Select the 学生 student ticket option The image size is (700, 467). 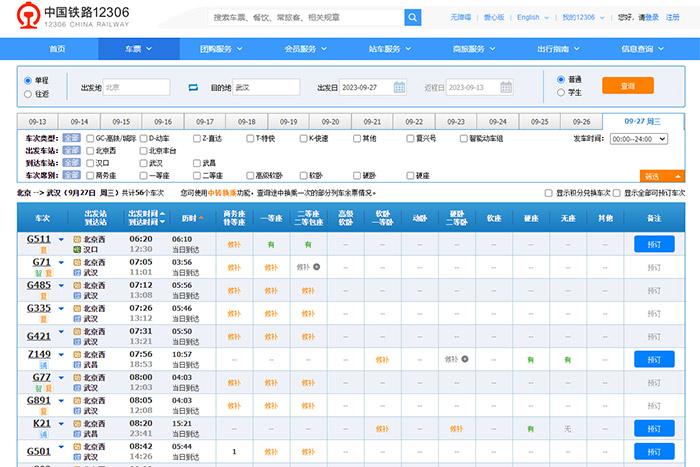click(560, 93)
